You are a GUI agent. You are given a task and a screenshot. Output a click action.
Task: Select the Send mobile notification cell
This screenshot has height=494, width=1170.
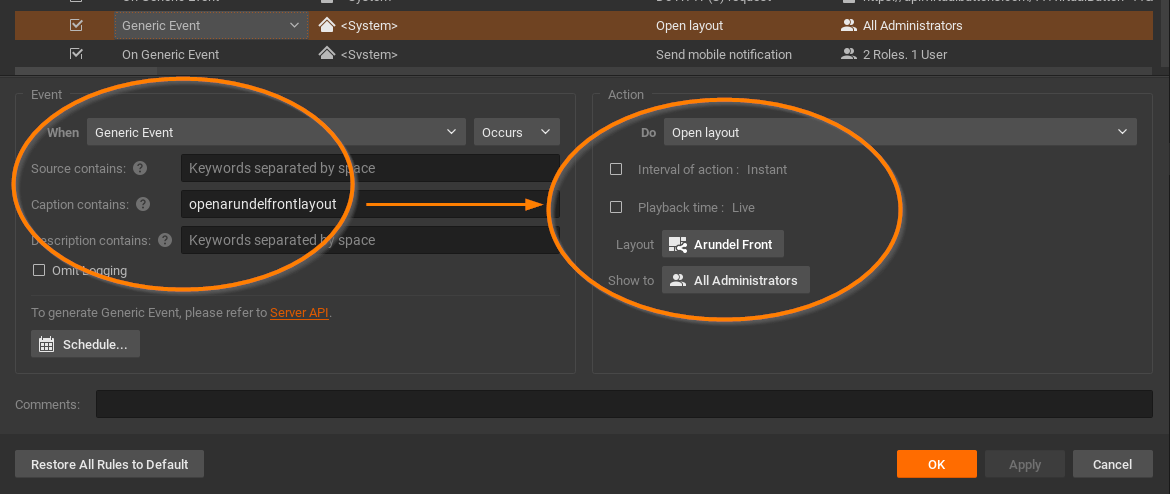(x=724, y=54)
